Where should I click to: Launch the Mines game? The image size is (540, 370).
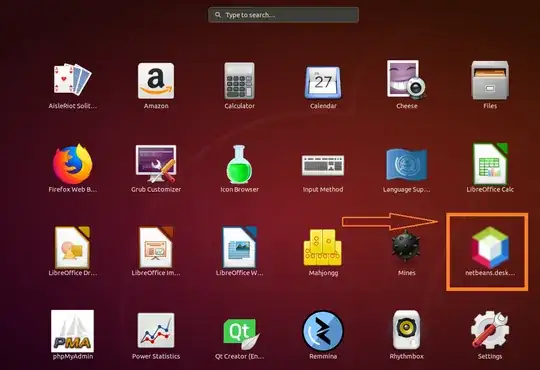(x=406, y=246)
